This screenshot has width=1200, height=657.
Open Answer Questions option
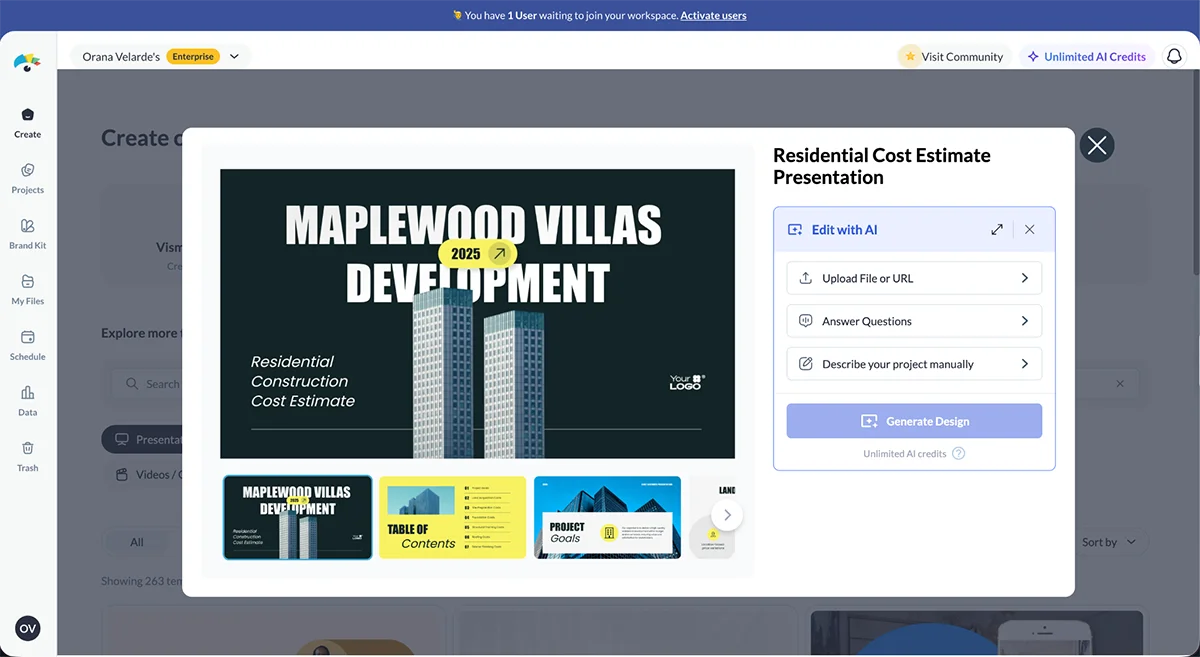tap(914, 321)
